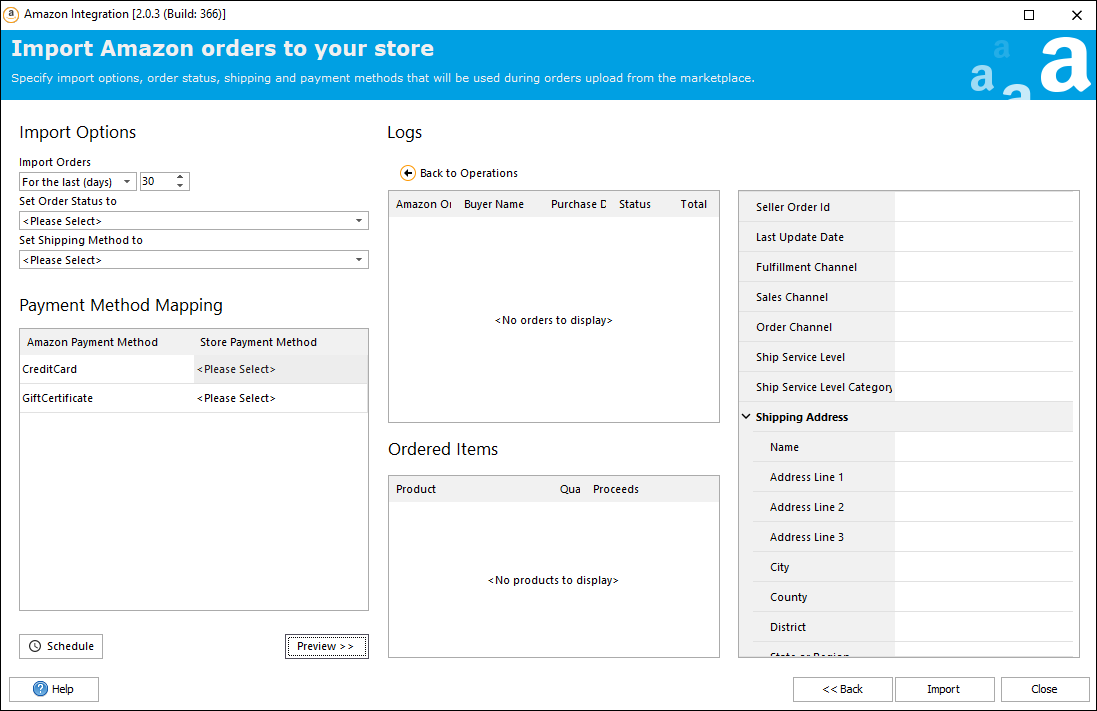This screenshot has height=711, width=1097.
Task: Click the Quantity column header in Ordered Items
Action: point(570,489)
